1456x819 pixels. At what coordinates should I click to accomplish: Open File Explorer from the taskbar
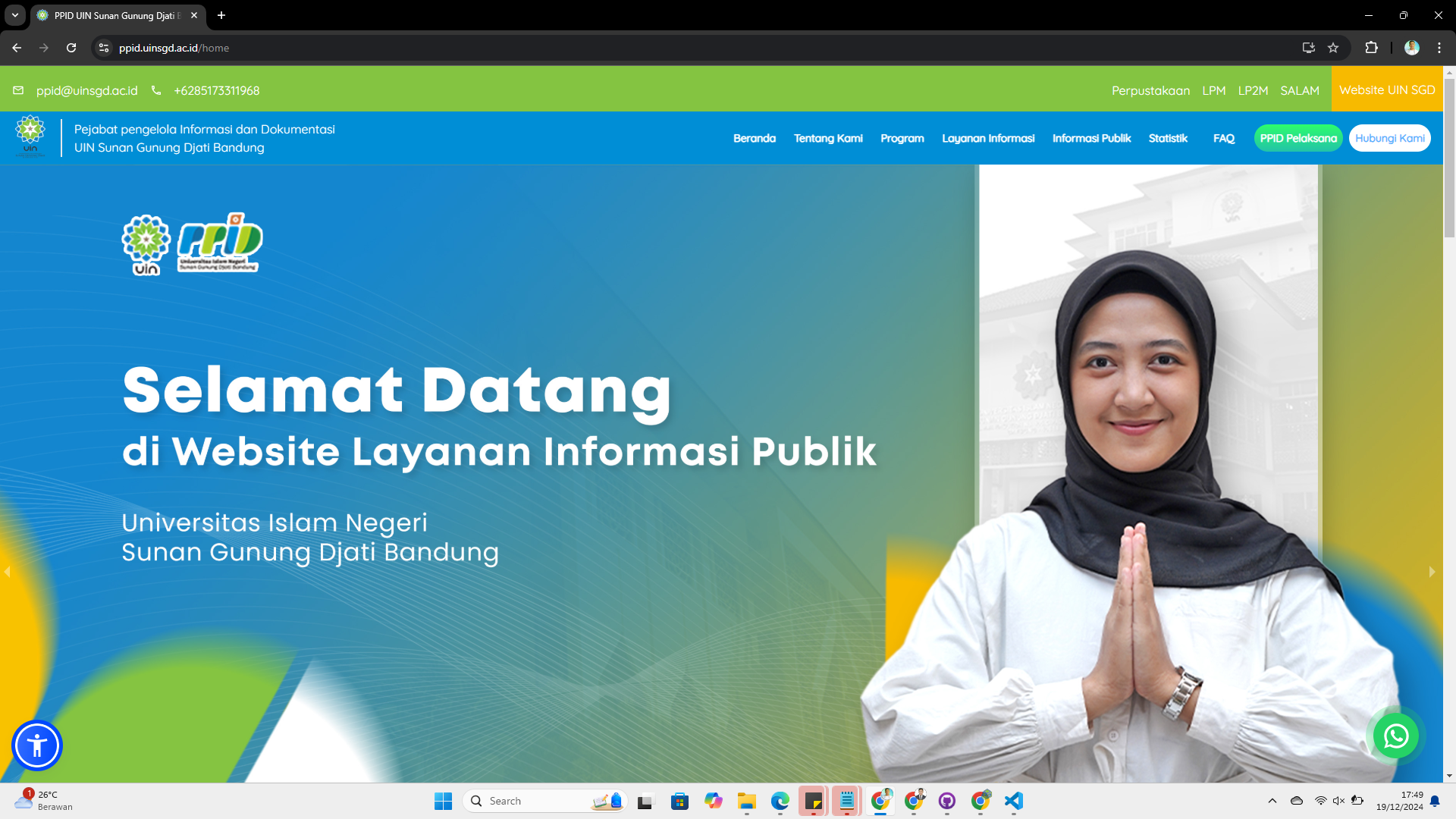pyautogui.click(x=747, y=801)
